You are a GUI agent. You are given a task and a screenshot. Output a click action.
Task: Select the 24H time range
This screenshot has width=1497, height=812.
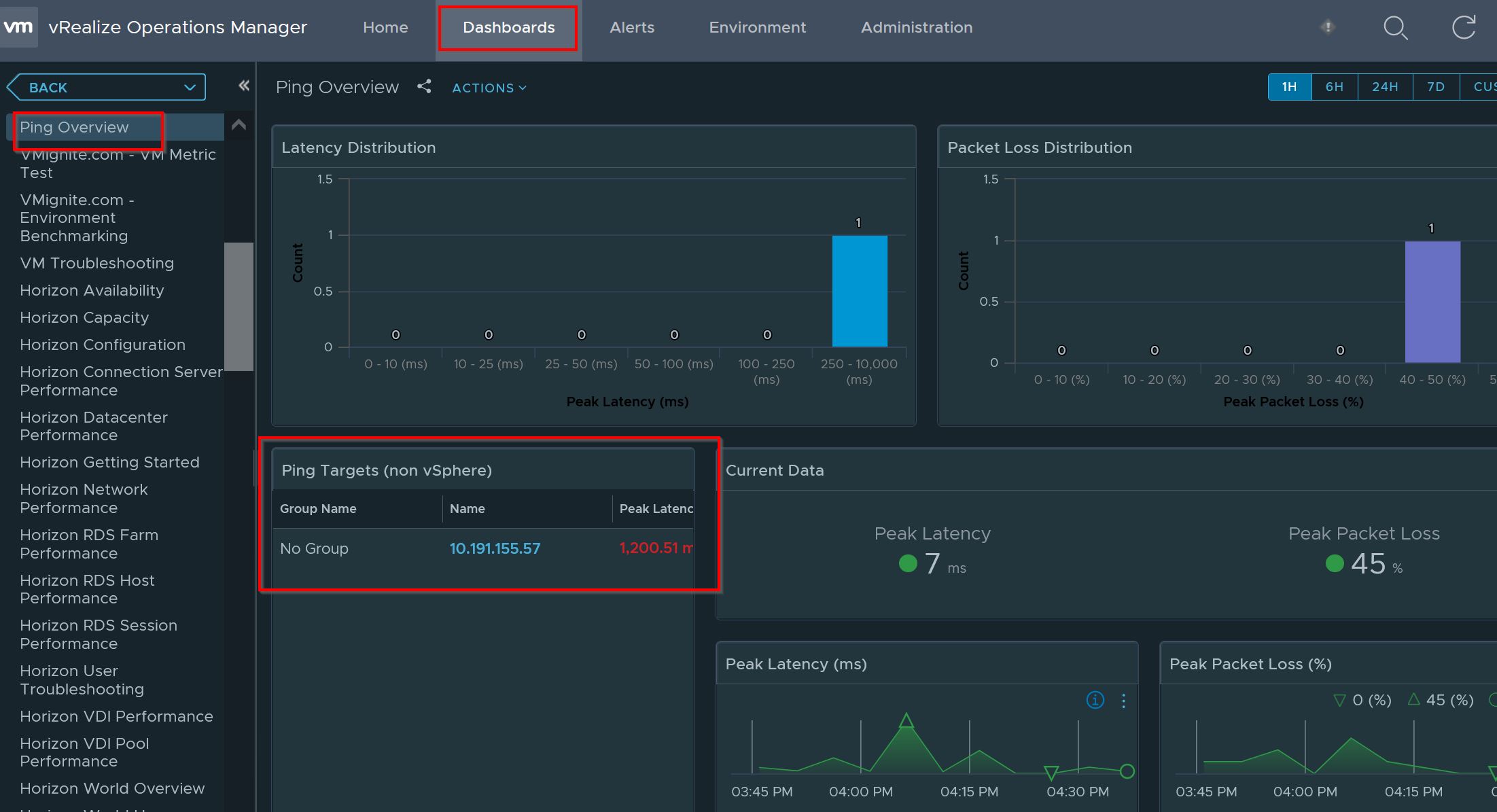click(1384, 87)
